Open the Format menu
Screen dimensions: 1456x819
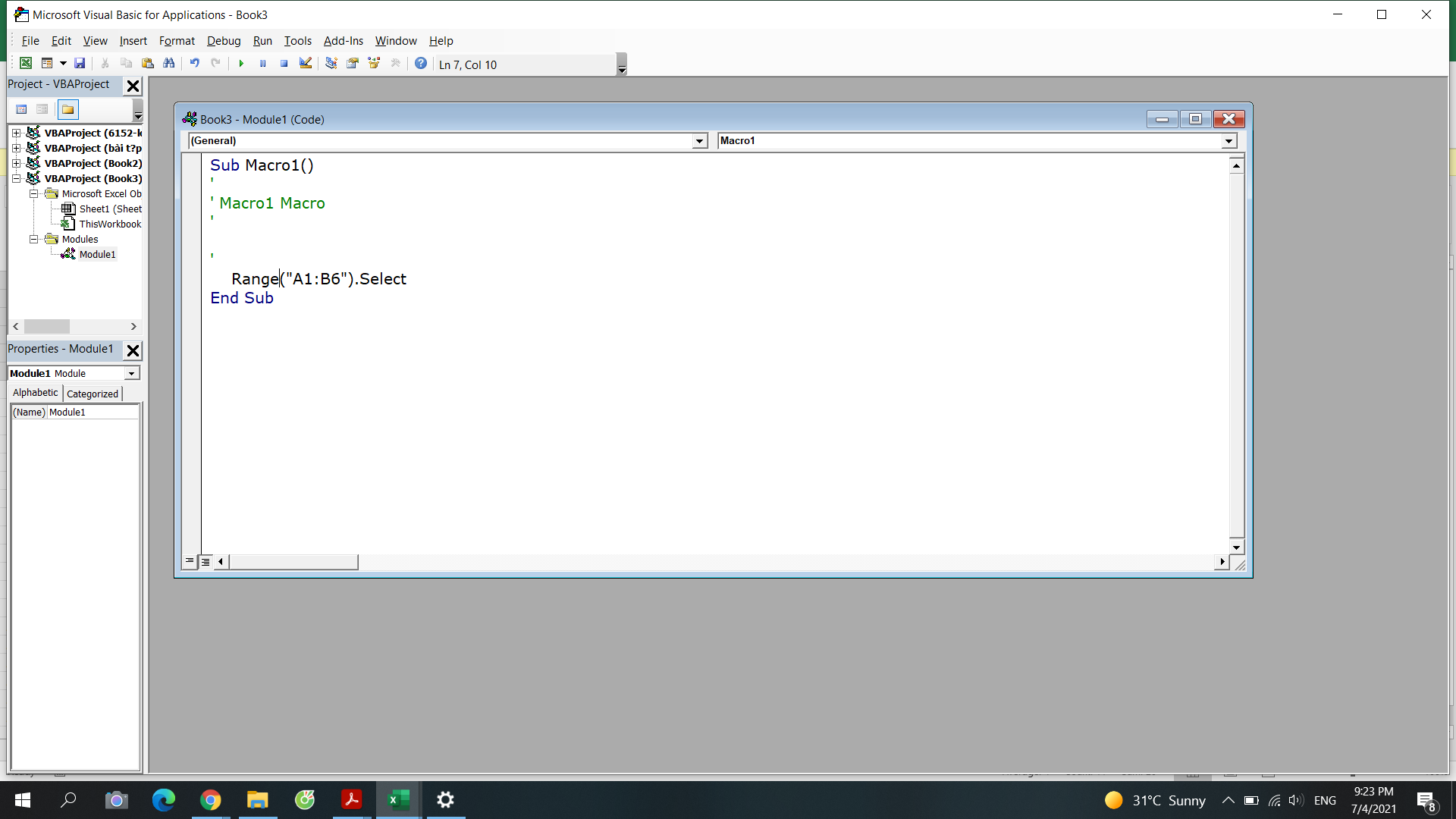177,41
